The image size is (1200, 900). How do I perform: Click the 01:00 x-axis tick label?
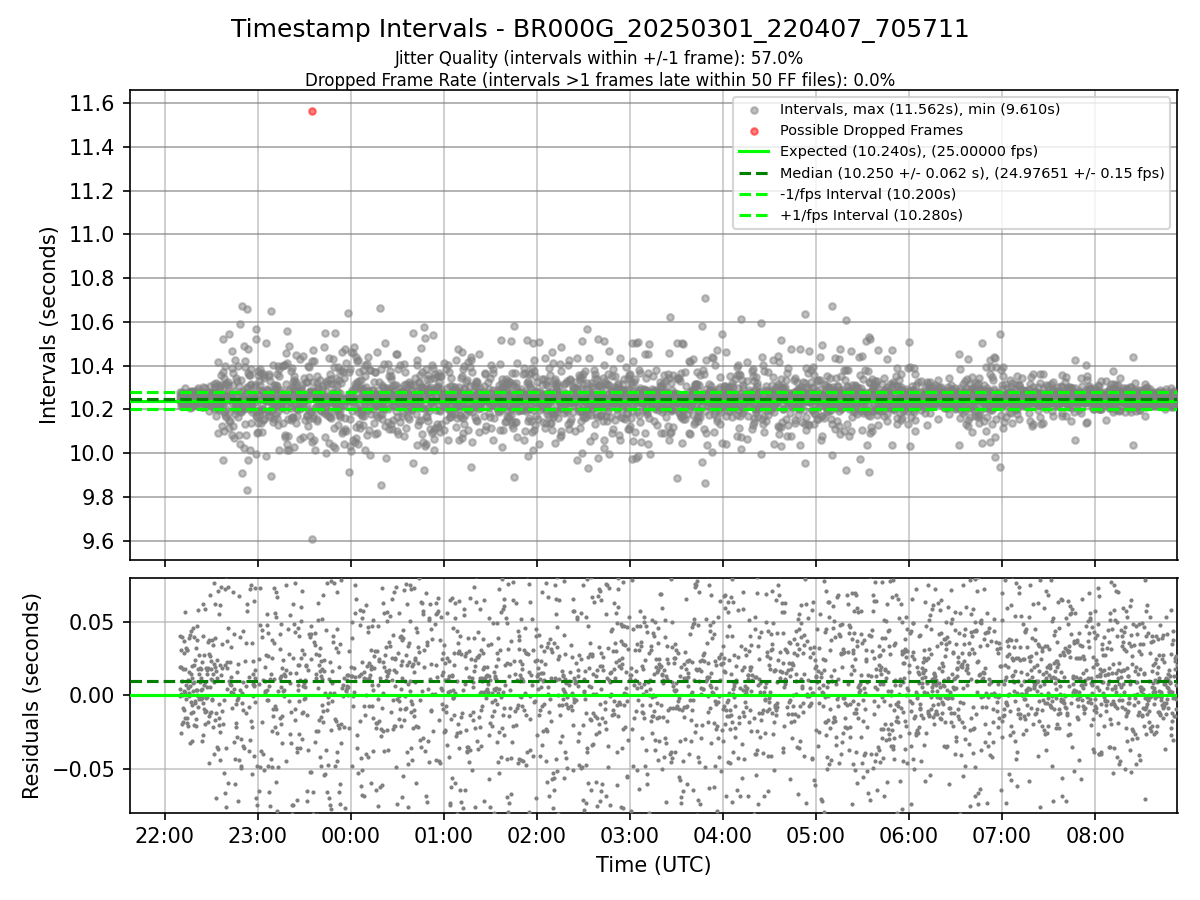[x=444, y=834]
